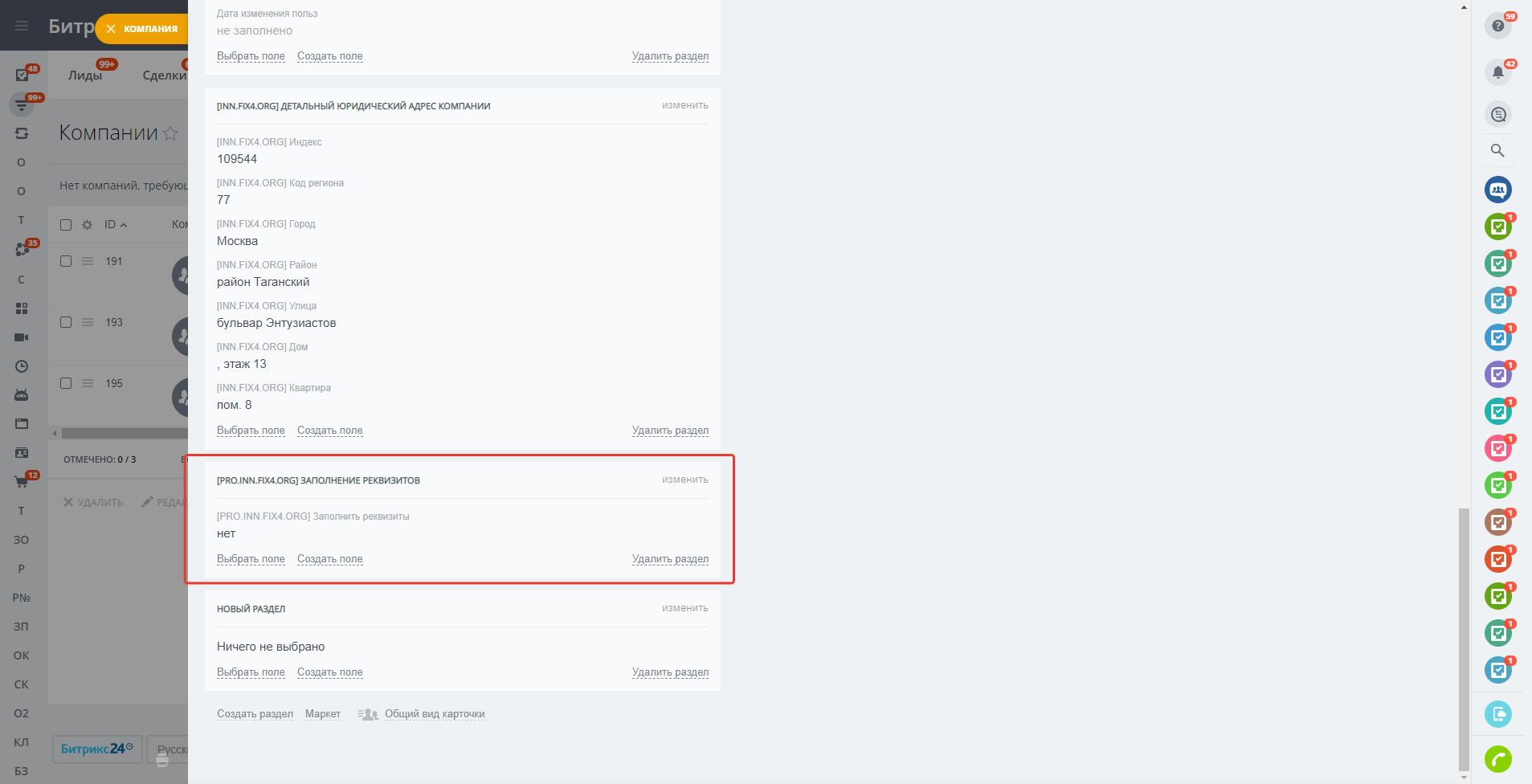Viewport: 1532px width, 784px height.
Task: Click the Битрикс24 button at bottom left
Action: tap(97, 749)
